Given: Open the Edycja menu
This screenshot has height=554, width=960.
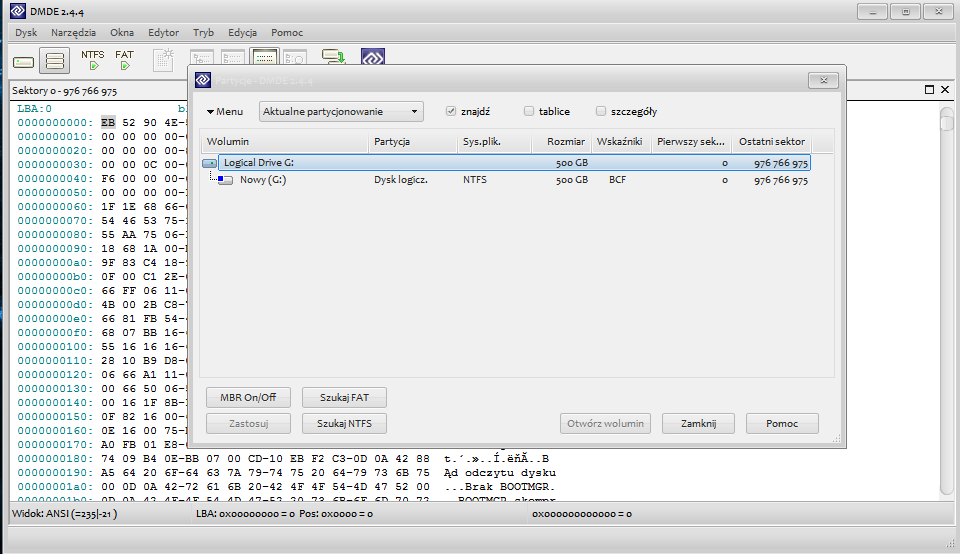Looking at the screenshot, I should click(x=242, y=32).
